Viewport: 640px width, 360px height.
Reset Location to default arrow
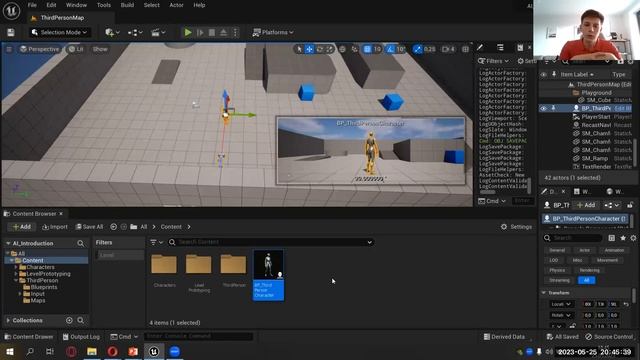[x=626, y=304]
